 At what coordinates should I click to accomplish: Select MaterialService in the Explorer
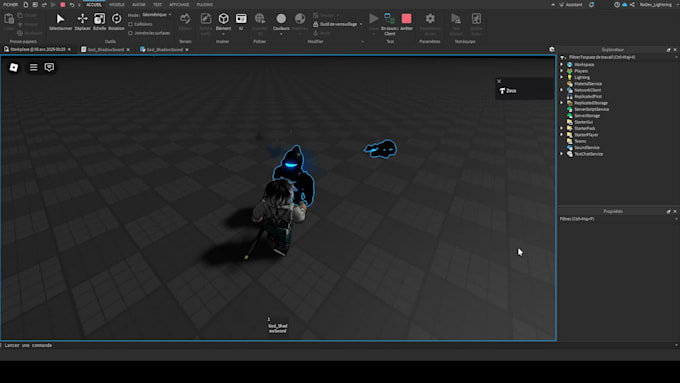(x=588, y=84)
